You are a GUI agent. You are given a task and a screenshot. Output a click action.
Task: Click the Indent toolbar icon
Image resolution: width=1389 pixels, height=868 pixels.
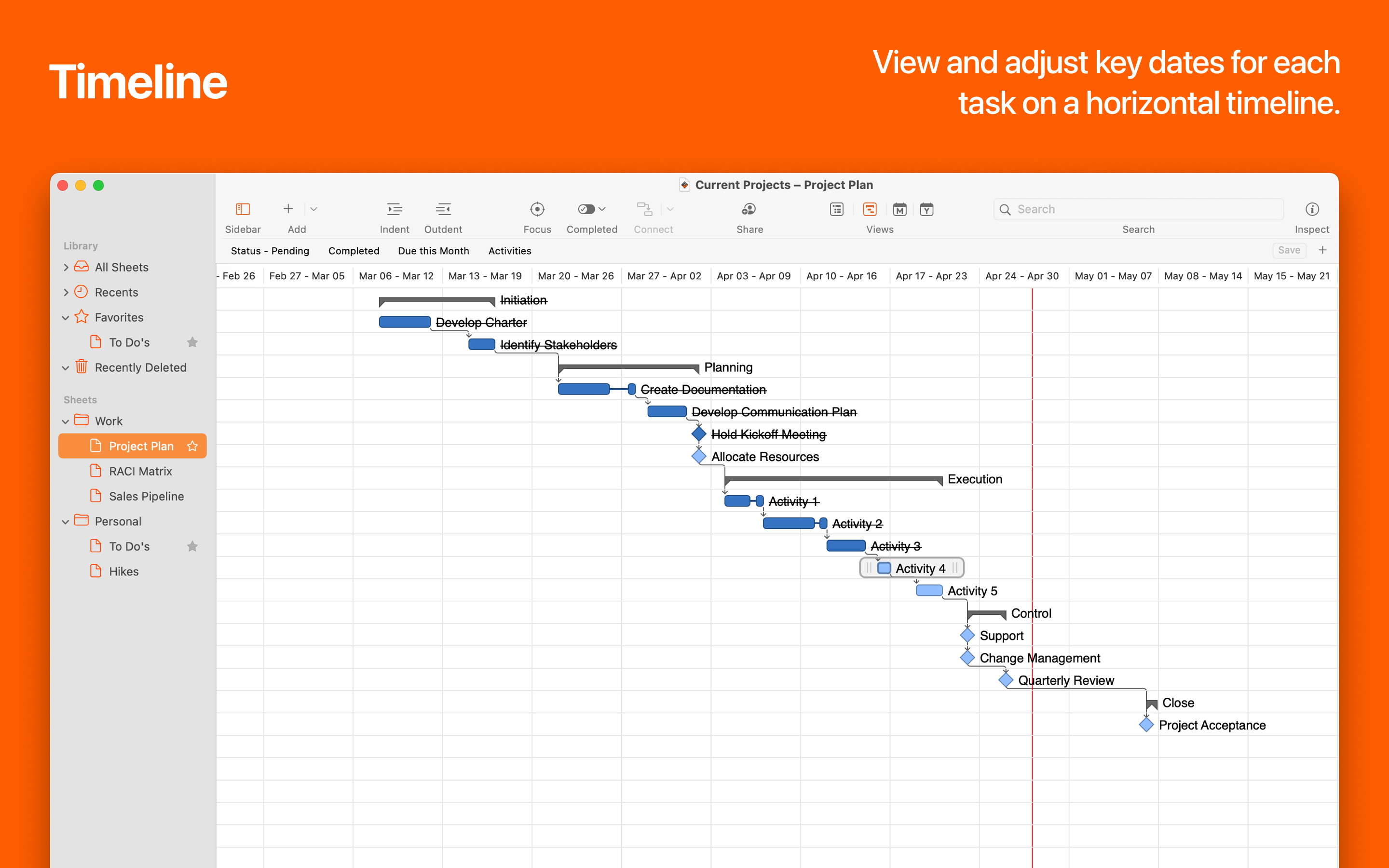(395, 210)
